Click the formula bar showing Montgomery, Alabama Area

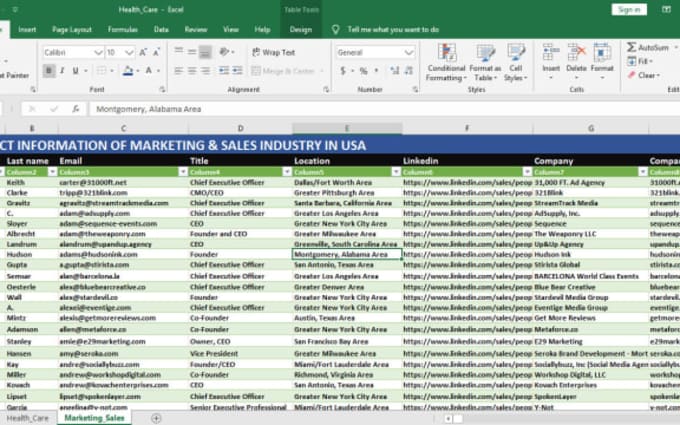pyautogui.click(x=382, y=109)
